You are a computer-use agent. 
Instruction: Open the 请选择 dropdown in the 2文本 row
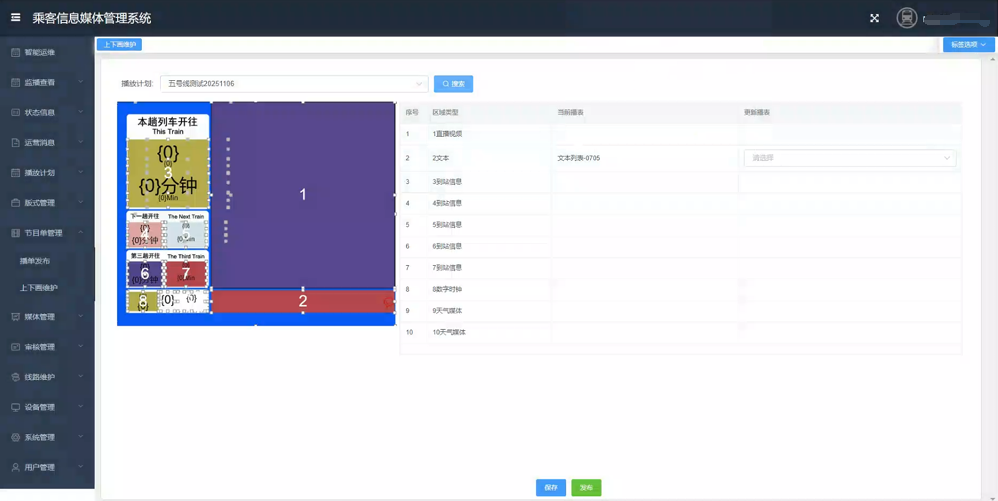pyautogui.click(x=850, y=158)
